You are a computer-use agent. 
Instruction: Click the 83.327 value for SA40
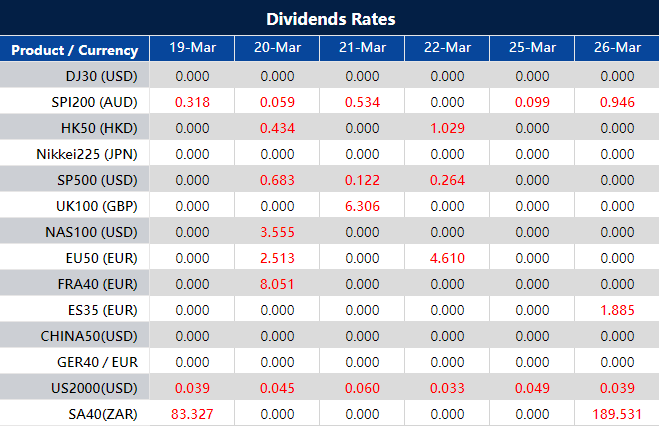(x=192, y=413)
